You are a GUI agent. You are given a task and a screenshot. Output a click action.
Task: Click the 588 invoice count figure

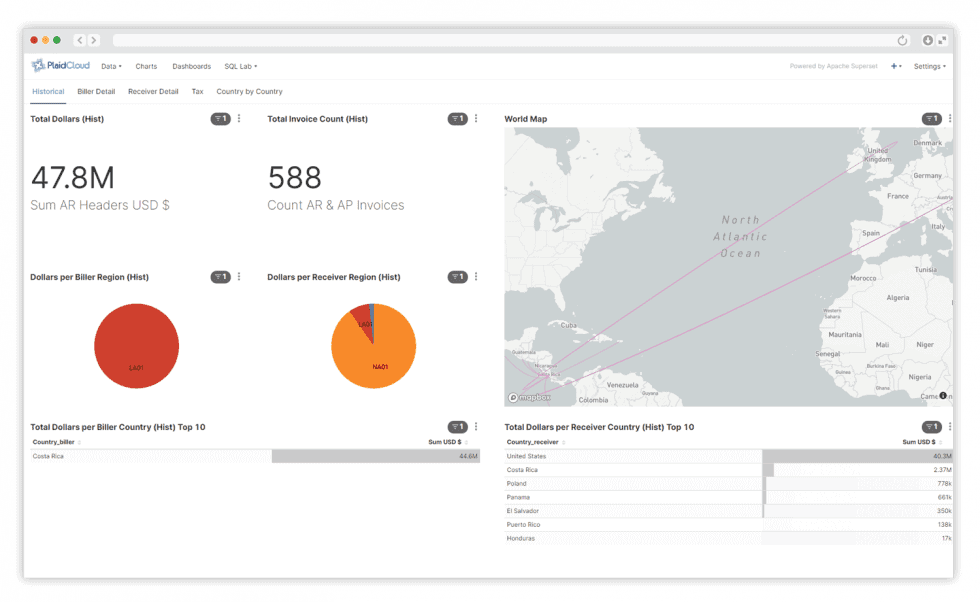(x=294, y=178)
